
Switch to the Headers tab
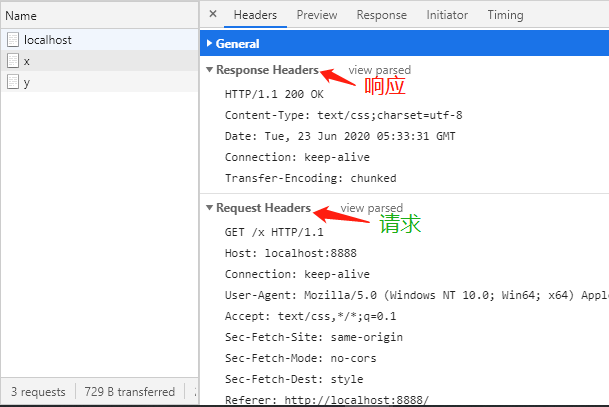point(255,15)
